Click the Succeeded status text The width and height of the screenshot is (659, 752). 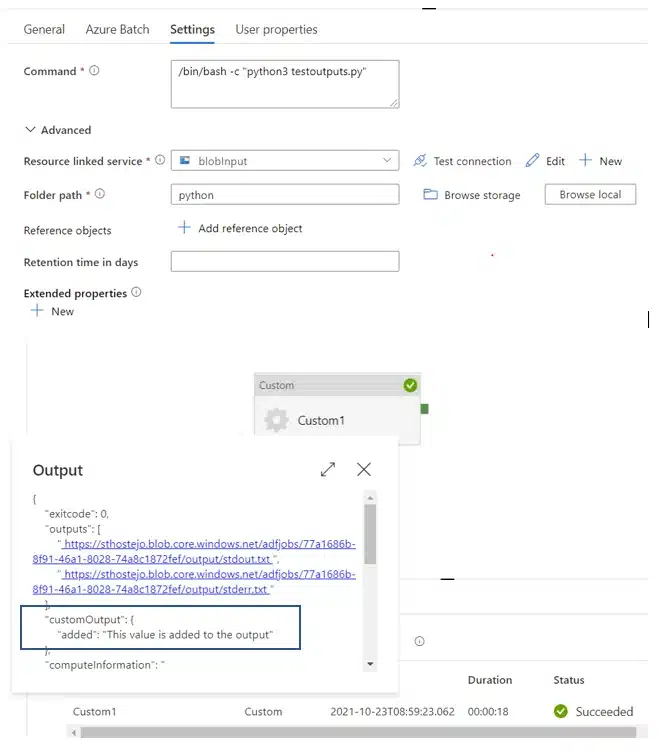pos(604,712)
